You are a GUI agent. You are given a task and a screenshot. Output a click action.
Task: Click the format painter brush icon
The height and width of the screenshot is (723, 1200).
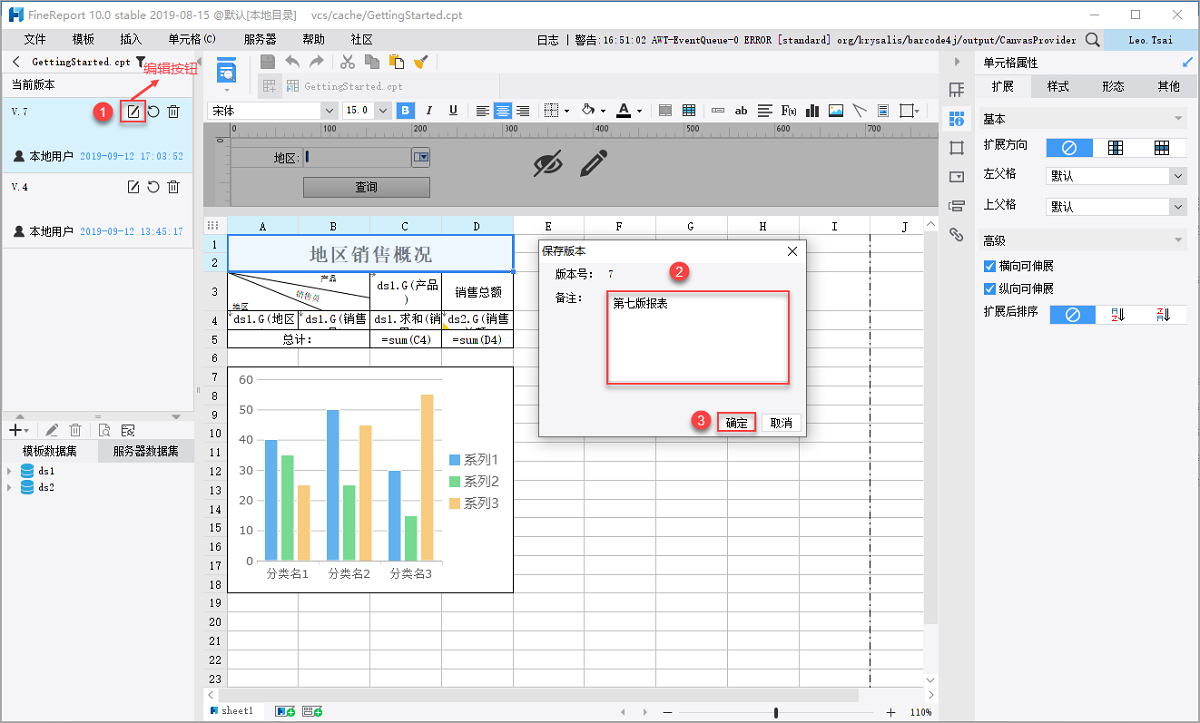420,62
